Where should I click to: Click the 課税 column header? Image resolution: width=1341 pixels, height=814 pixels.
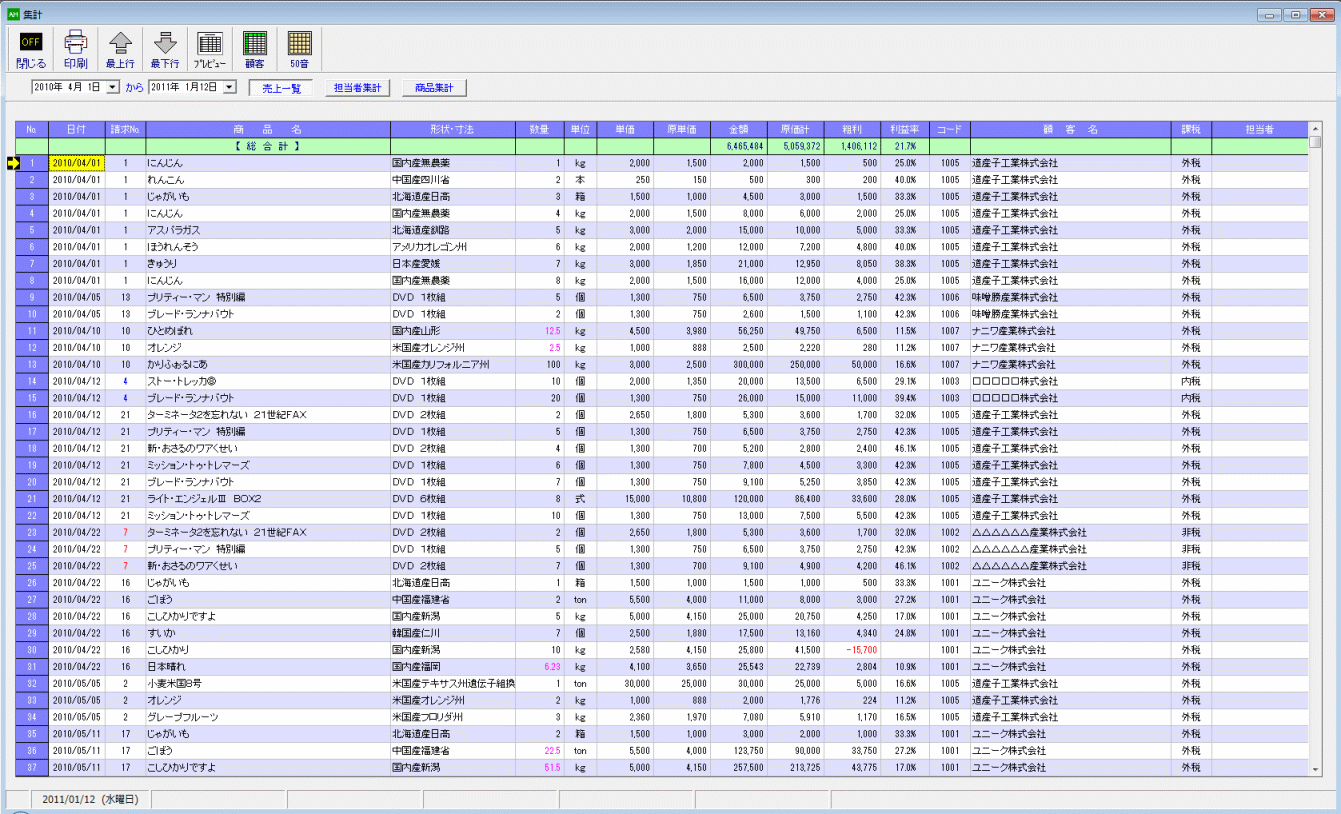coord(1191,129)
